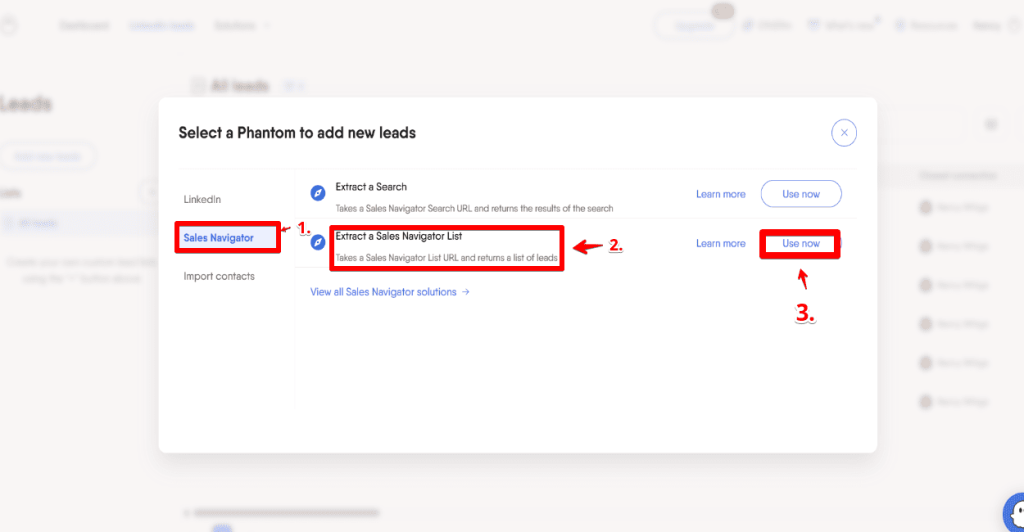The width and height of the screenshot is (1024, 532).
Task: Use now for Extract a Sales Navigator List
Action: click(801, 243)
